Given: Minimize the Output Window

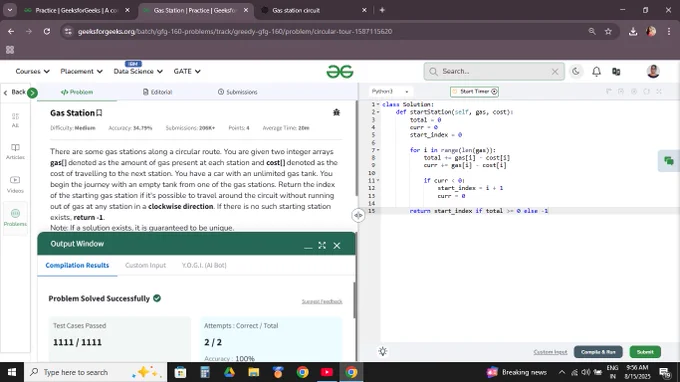Looking at the screenshot, I should [308, 246].
